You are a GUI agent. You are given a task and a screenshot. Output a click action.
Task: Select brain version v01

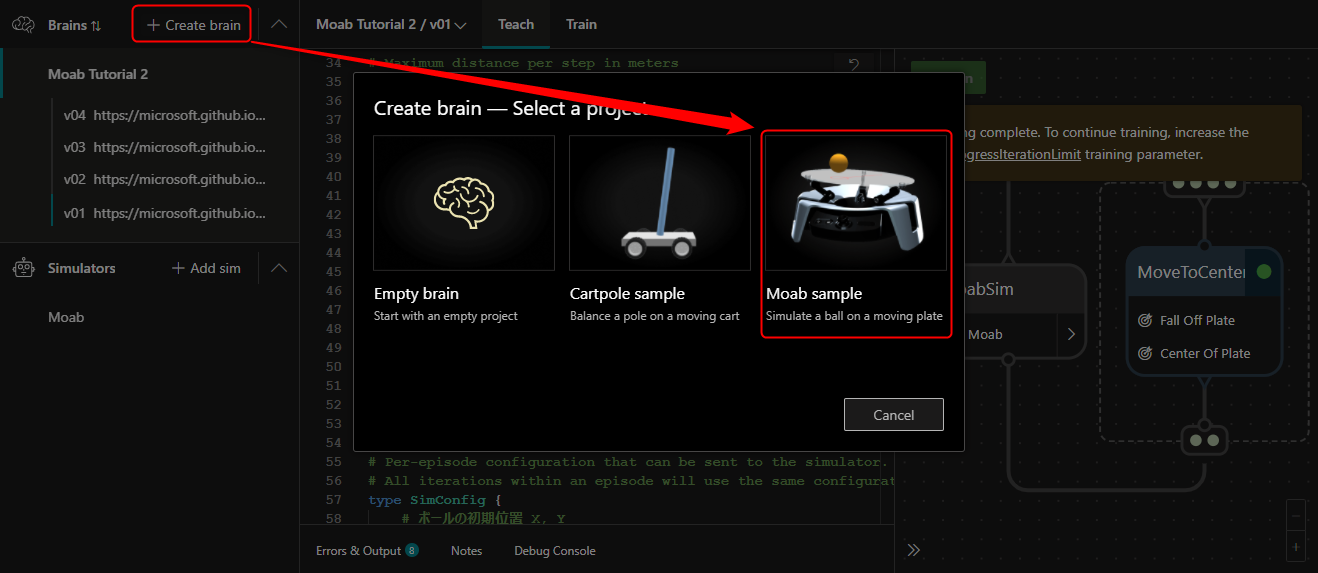pyautogui.click(x=165, y=213)
